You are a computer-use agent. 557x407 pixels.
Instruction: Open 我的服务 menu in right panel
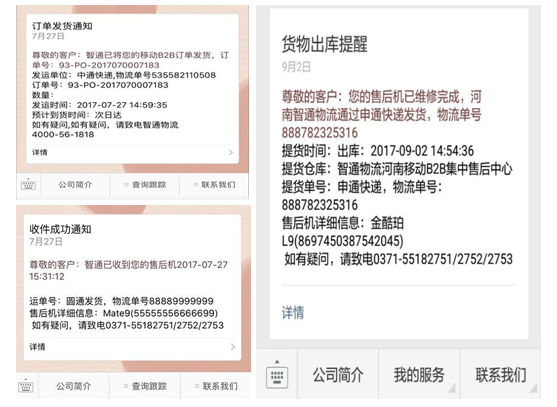[x=419, y=375]
